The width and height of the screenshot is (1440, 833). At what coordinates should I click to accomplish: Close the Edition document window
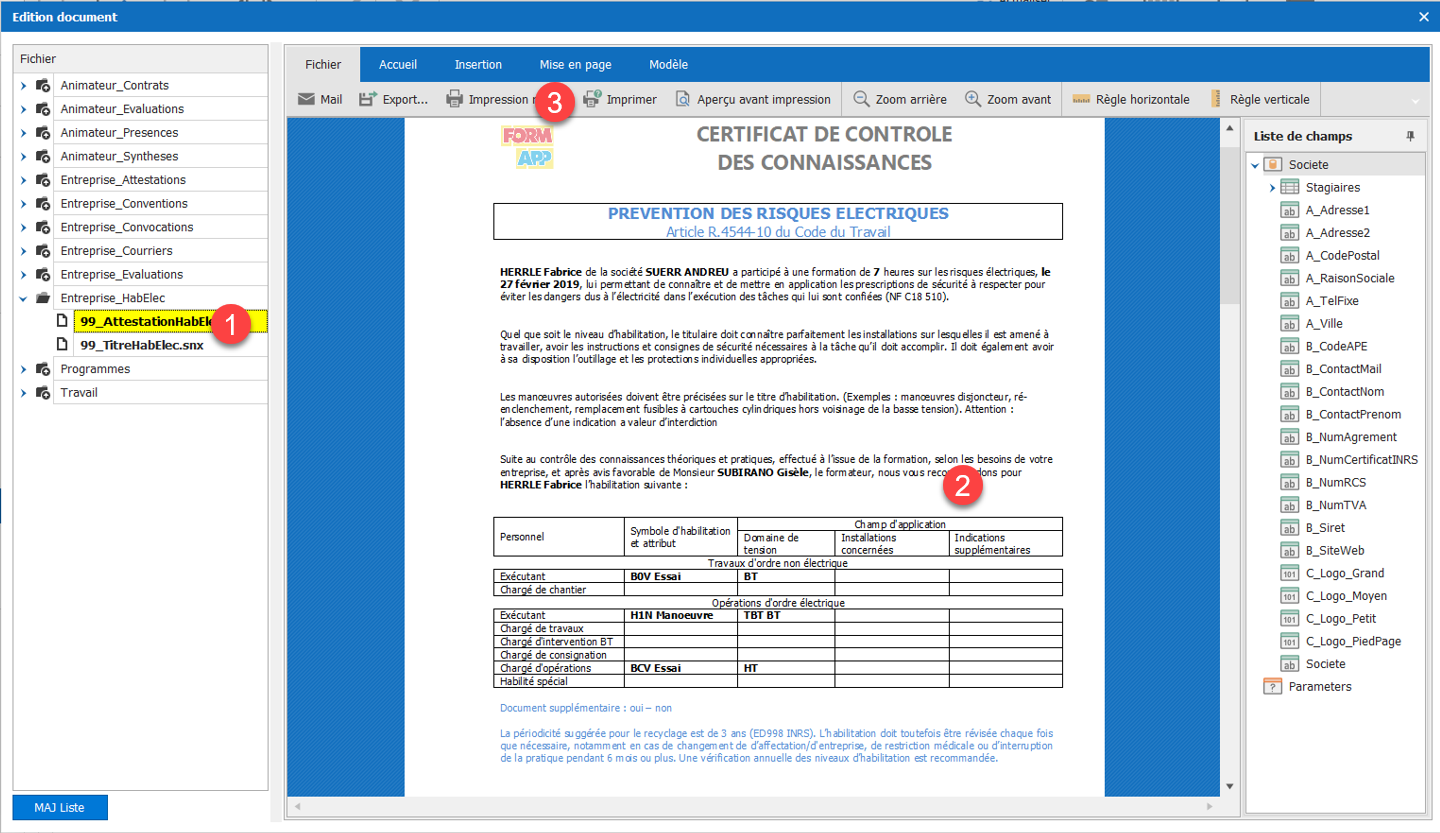1424,17
